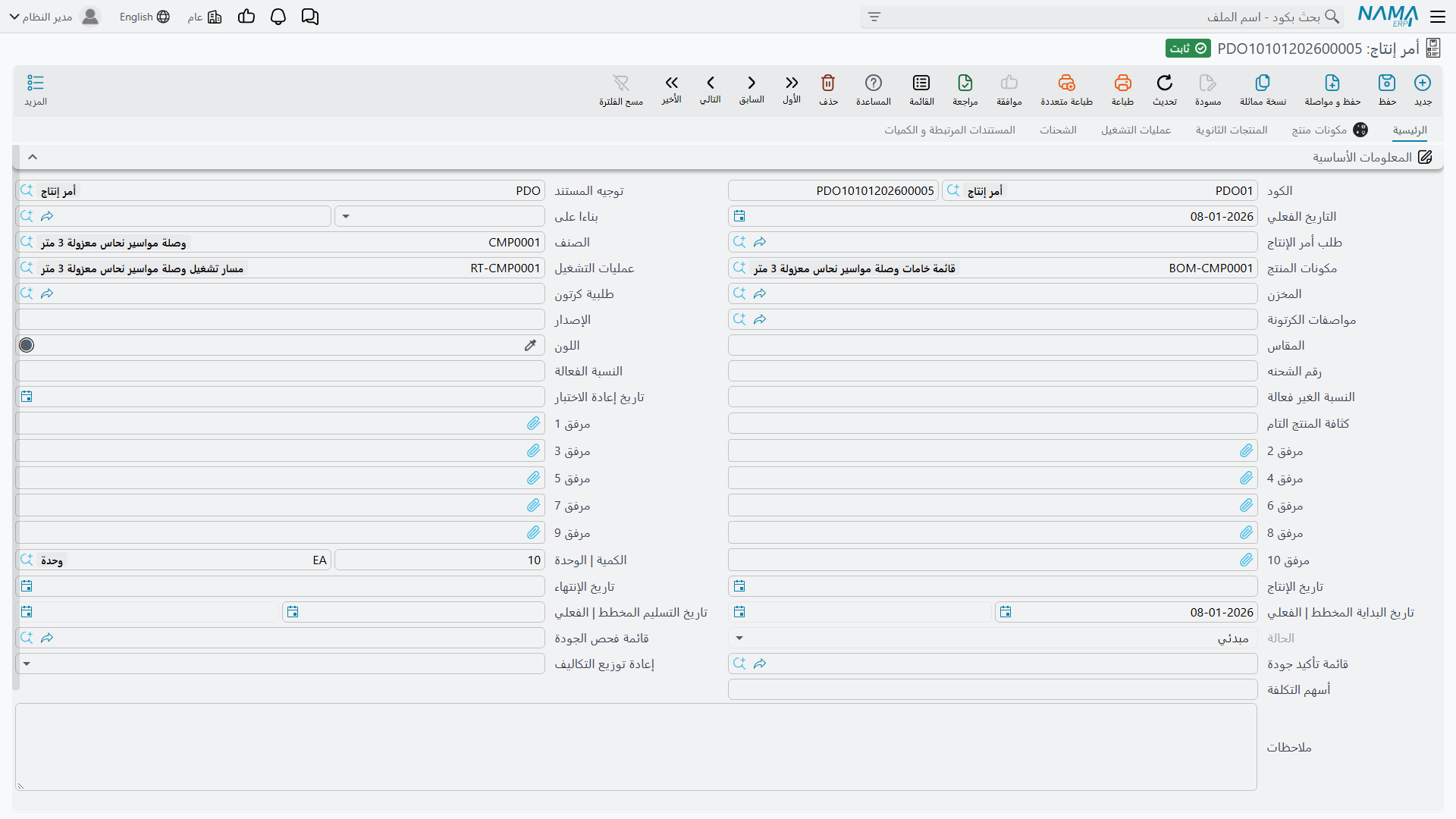The height and width of the screenshot is (819, 1456).
Task: Click the حذف (Delete) trash icon
Action: [x=828, y=83]
